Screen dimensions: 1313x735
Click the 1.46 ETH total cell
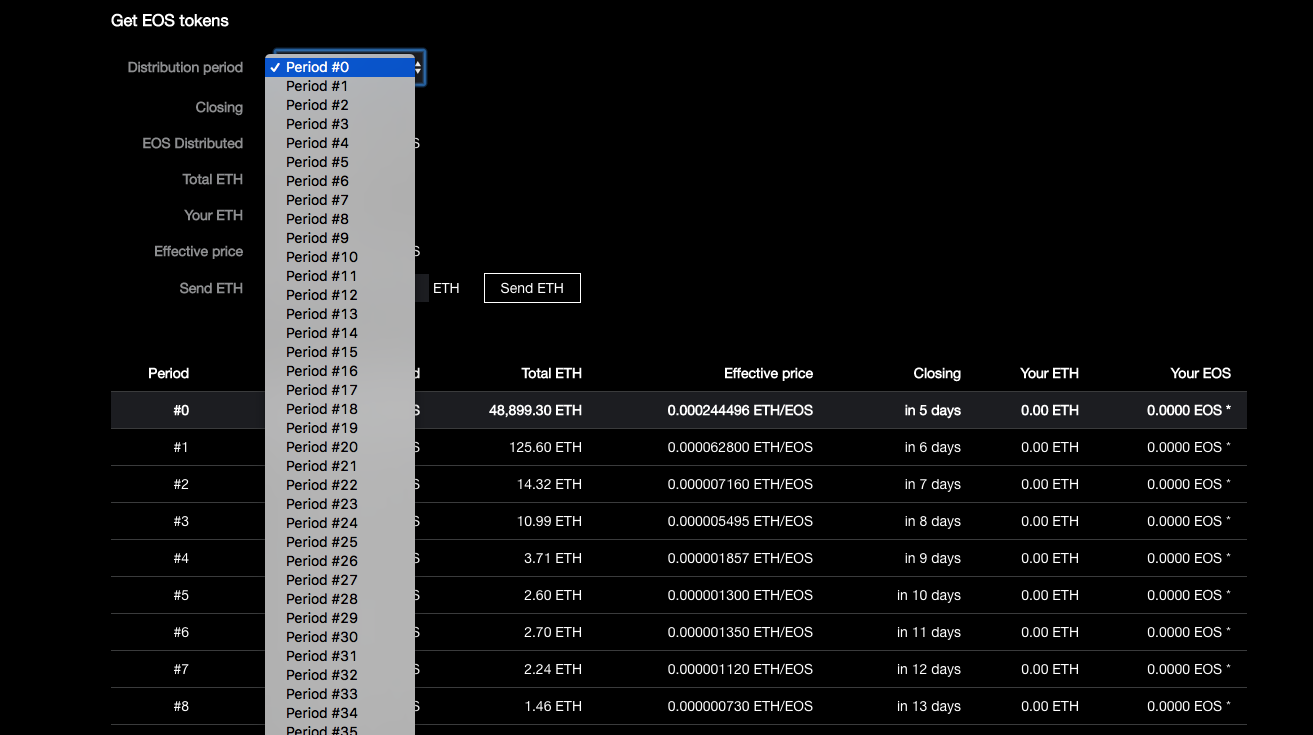click(552, 706)
